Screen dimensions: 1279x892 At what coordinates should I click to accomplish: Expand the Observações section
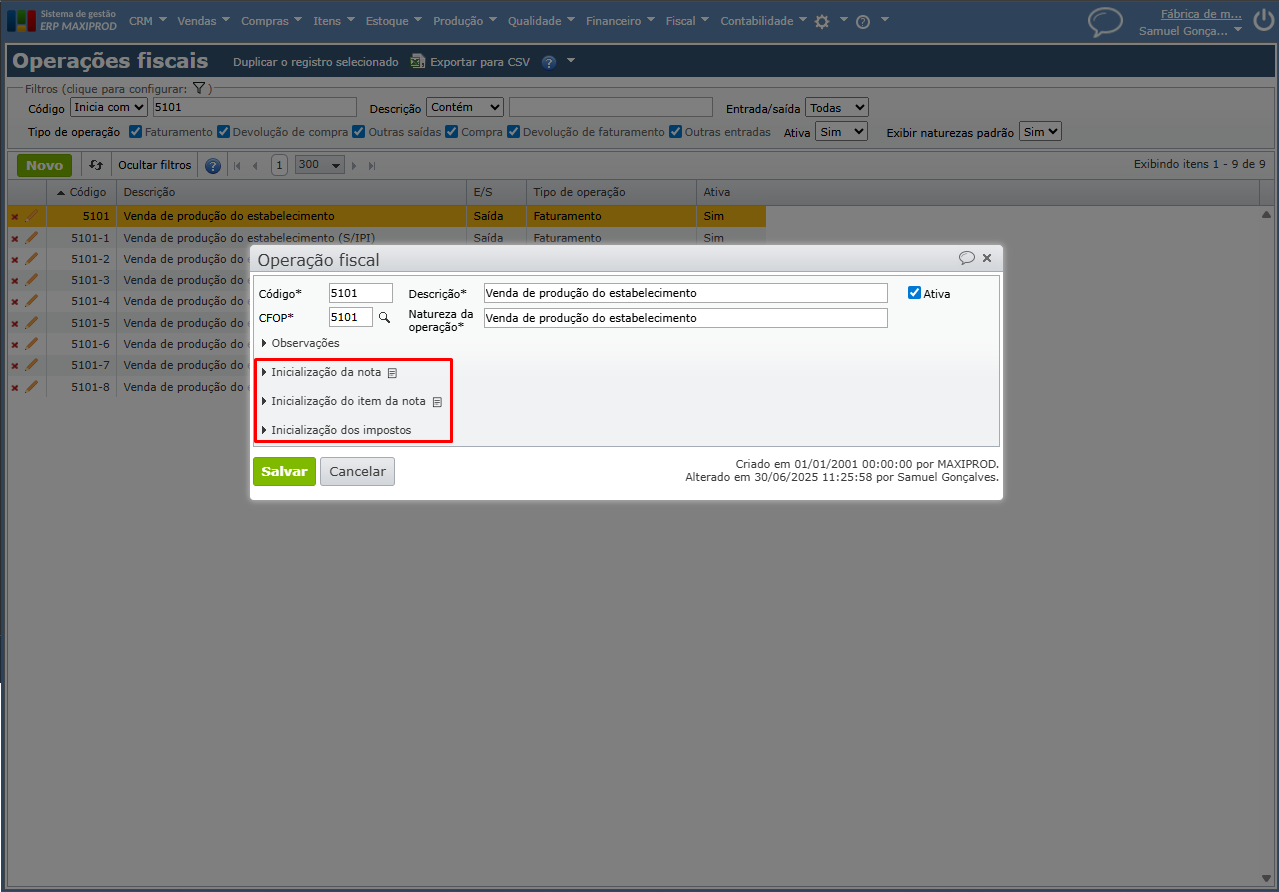pyautogui.click(x=300, y=343)
